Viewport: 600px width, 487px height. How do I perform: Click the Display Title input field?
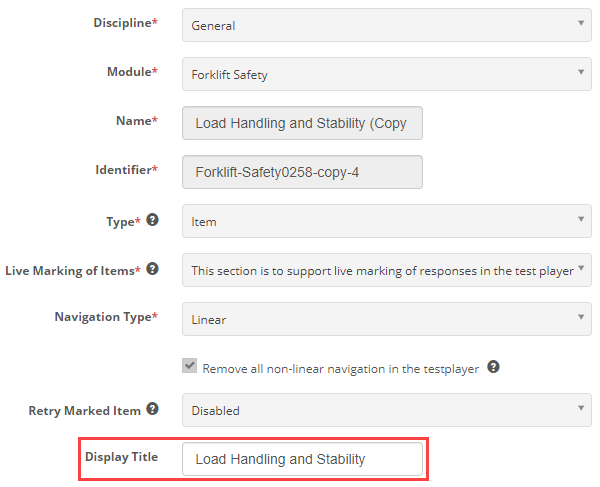pos(302,459)
